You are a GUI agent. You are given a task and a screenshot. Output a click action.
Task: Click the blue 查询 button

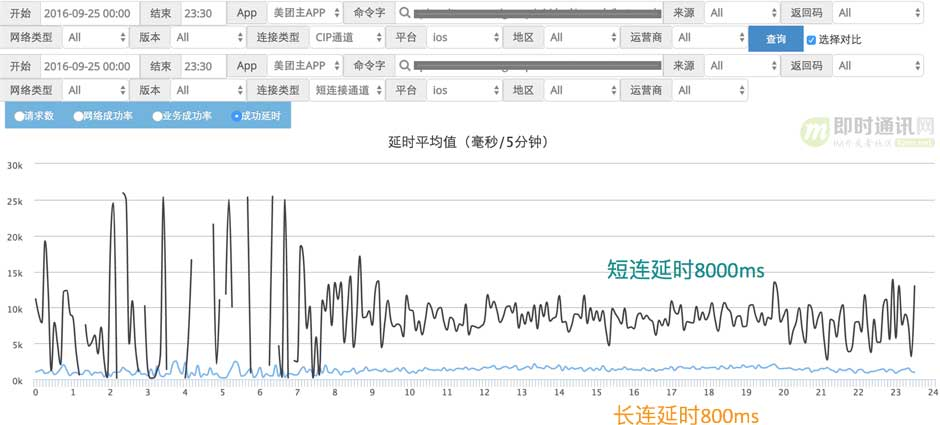tap(776, 40)
